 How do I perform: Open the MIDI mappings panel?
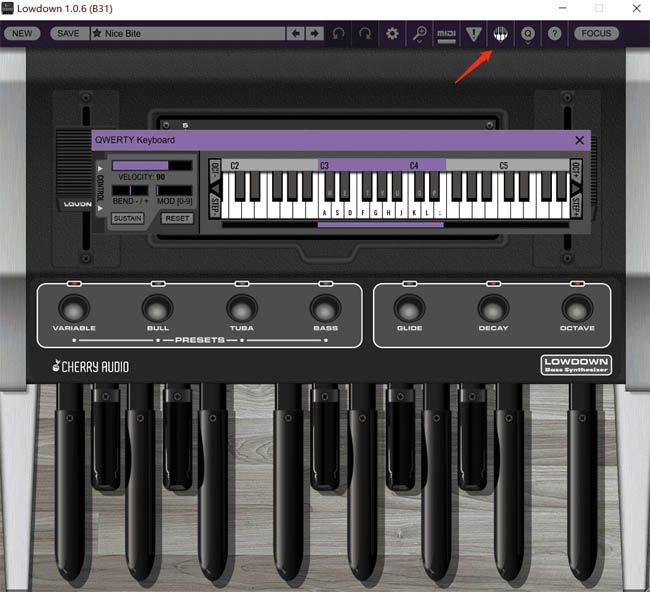click(x=446, y=34)
